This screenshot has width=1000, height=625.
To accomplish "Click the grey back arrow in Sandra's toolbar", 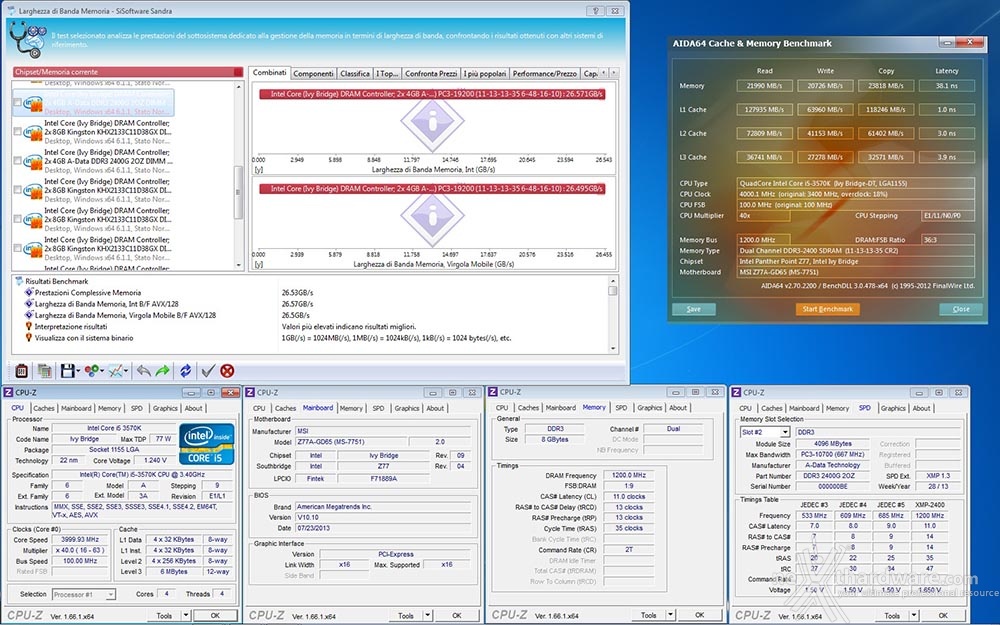I will (x=143, y=371).
